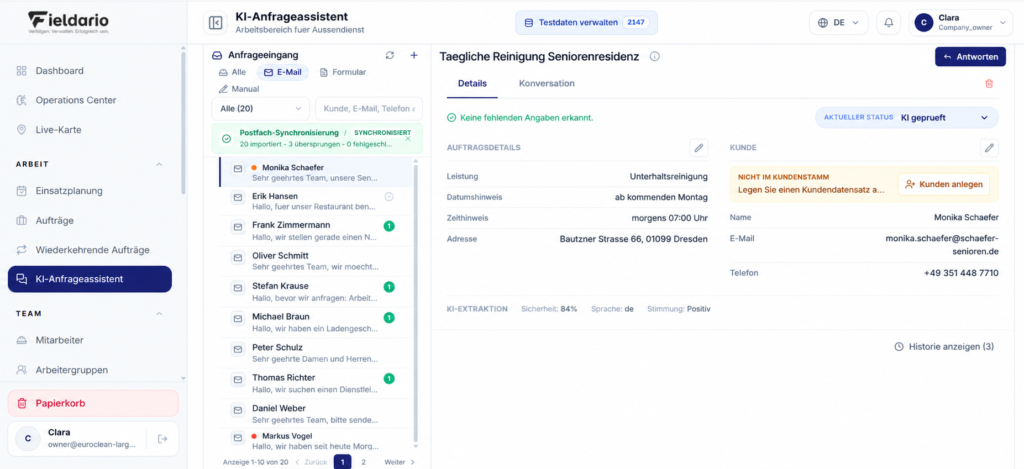The image size is (1024, 469).
Task: Click the Kunde, E-Mail, Telefon search field
Action: coord(369,108)
